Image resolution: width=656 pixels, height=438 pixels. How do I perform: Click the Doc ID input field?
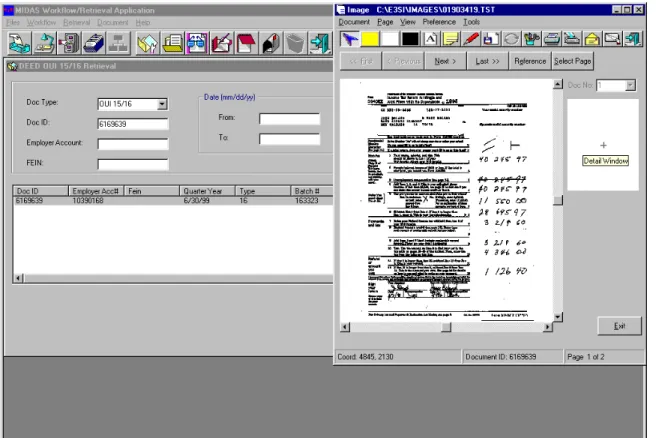[133, 124]
